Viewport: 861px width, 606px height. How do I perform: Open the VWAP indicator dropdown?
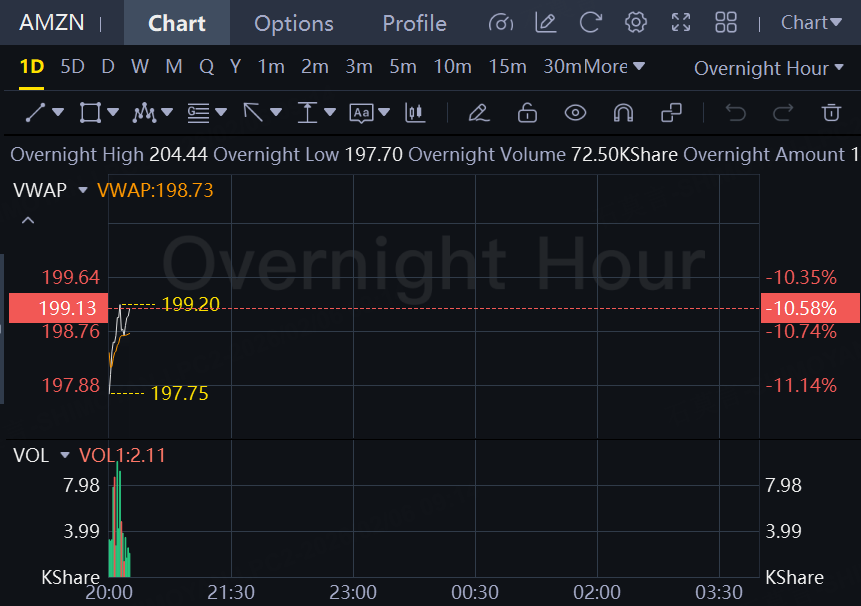point(83,190)
